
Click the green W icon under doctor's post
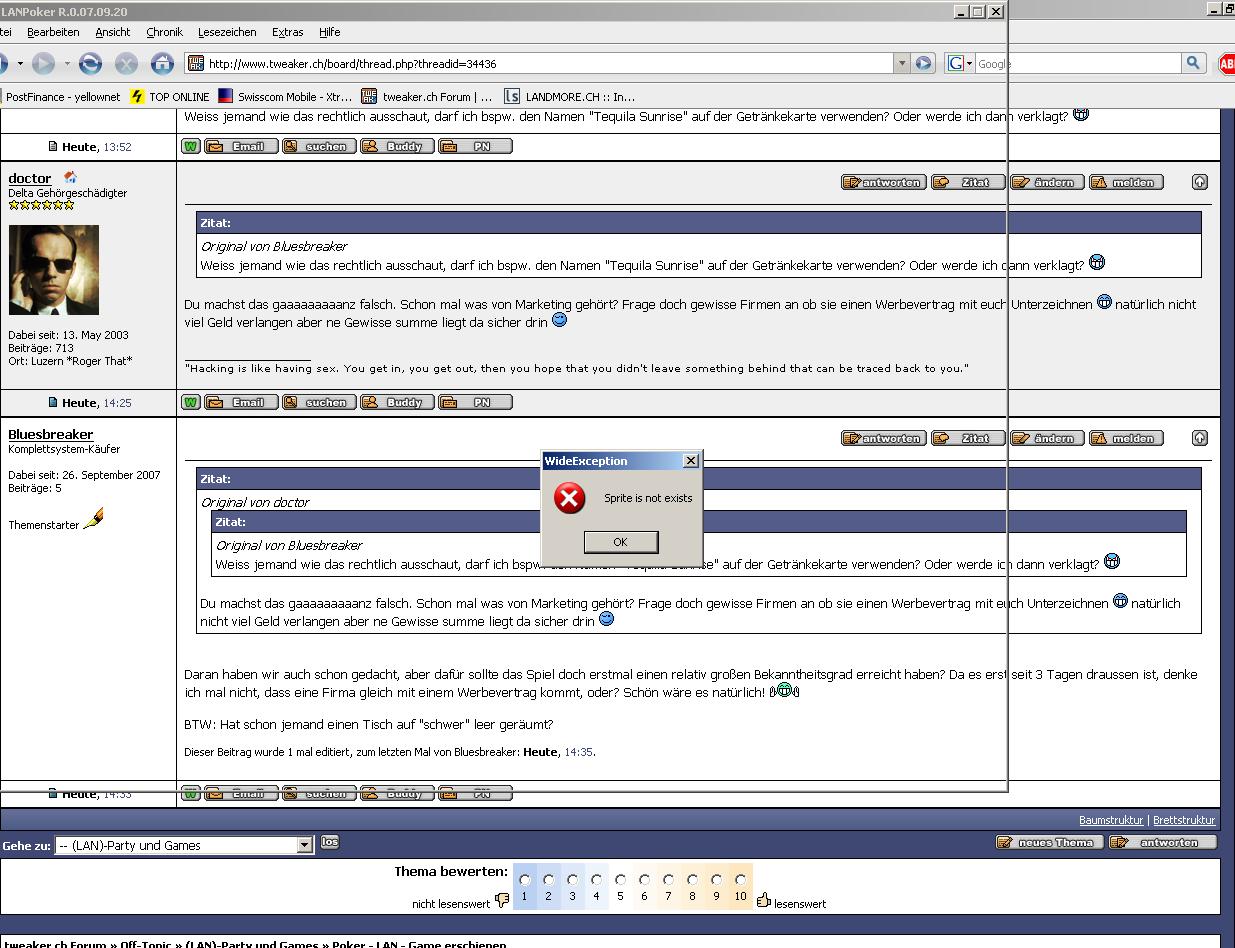pos(191,402)
